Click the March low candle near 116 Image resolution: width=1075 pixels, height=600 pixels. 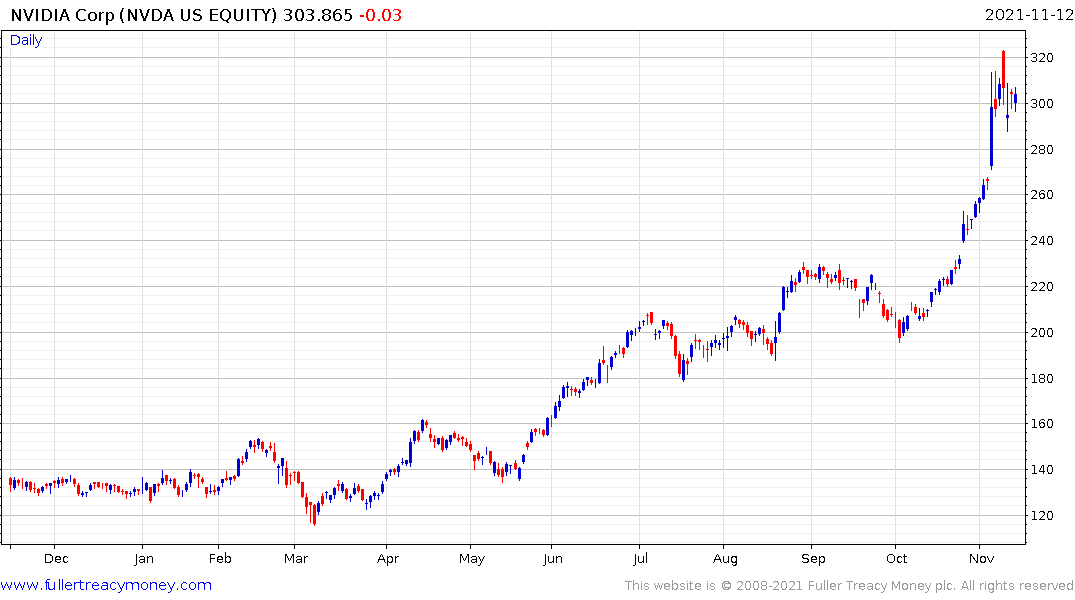point(314,514)
